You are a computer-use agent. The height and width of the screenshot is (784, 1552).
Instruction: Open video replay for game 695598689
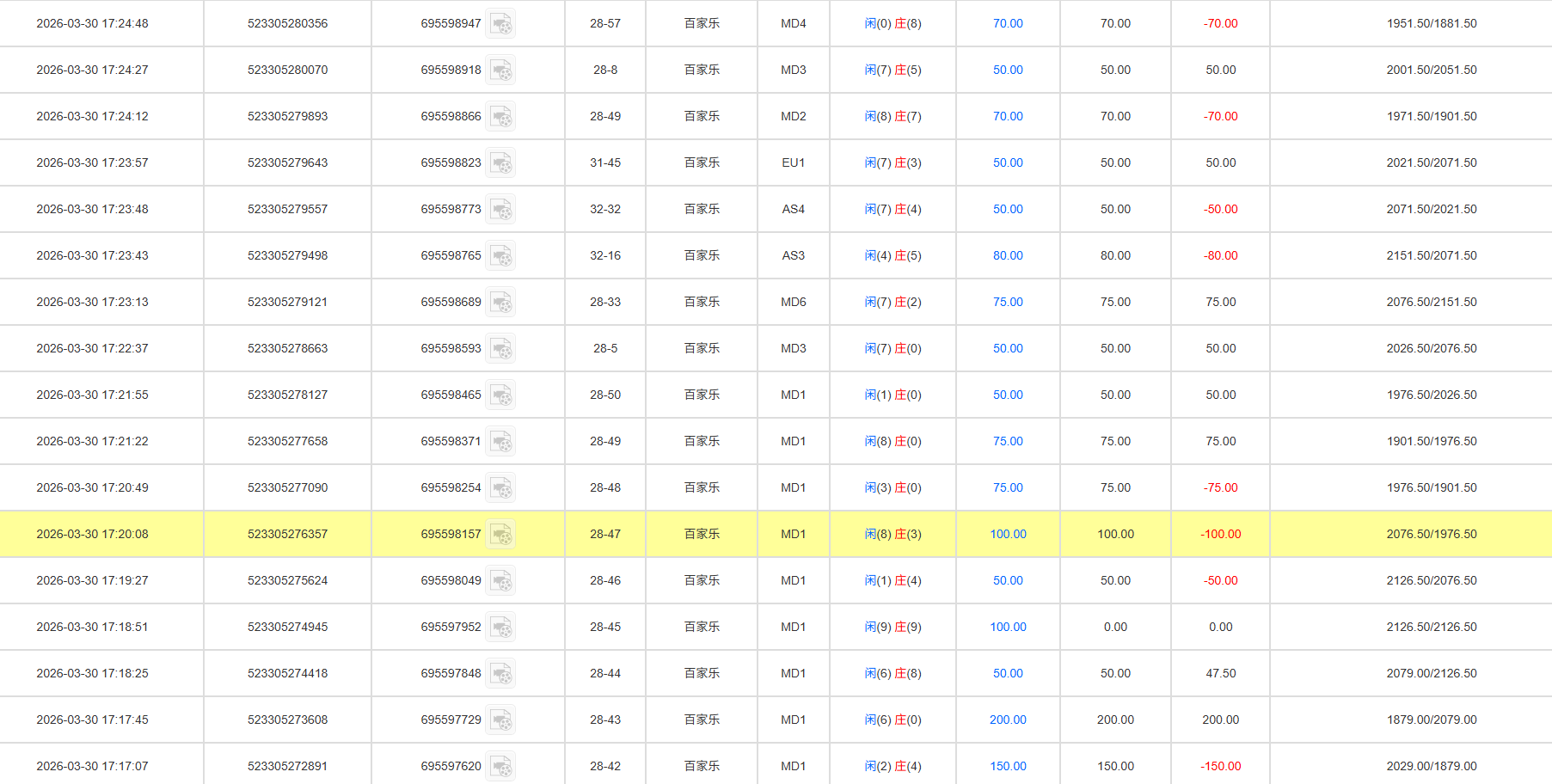pos(501,302)
